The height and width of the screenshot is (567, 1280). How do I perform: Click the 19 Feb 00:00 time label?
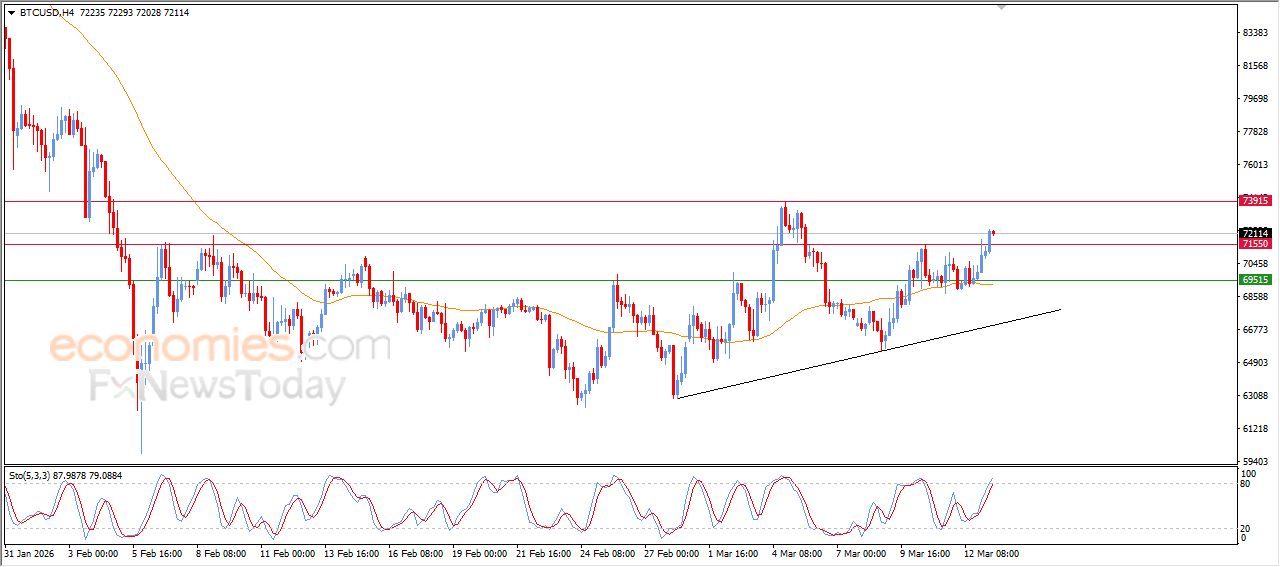click(477, 553)
